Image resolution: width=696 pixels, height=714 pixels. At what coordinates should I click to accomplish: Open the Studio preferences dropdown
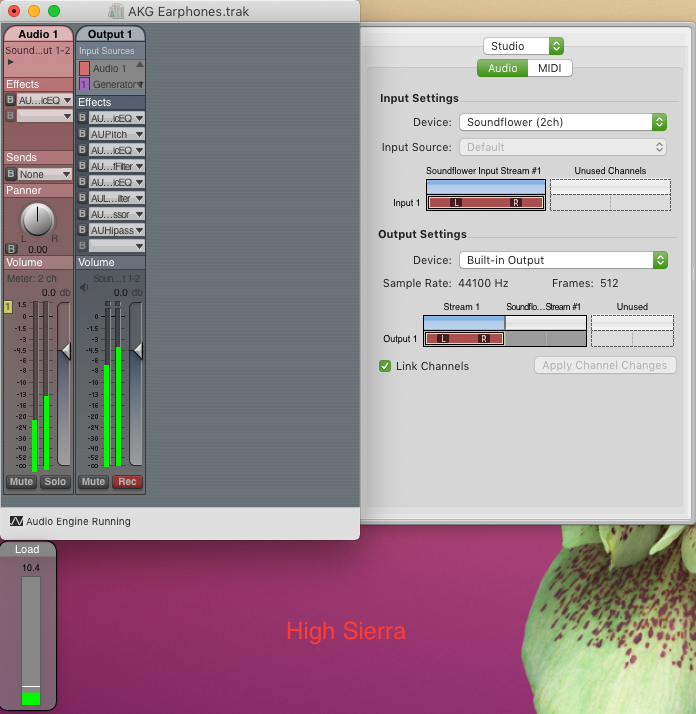(x=523, y=46)
